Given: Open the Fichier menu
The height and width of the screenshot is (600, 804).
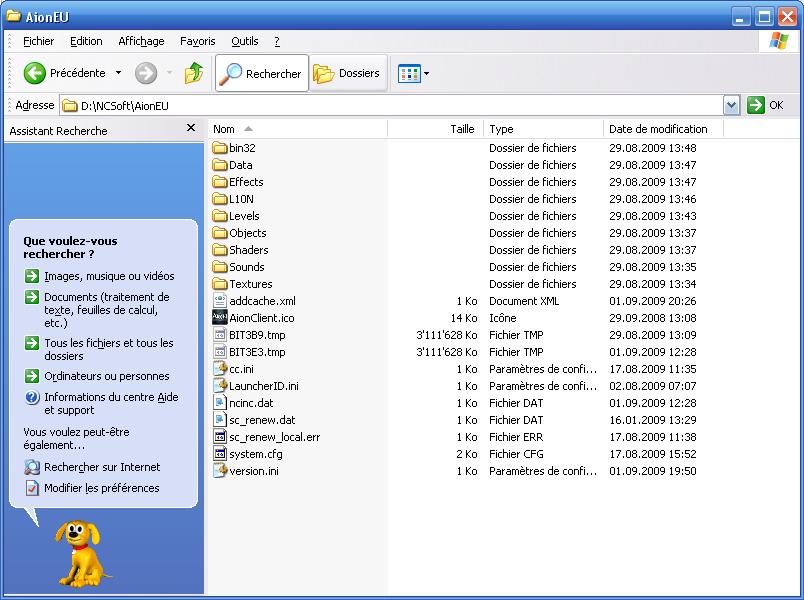Looking at the screenshot, I should coord(38,41).
